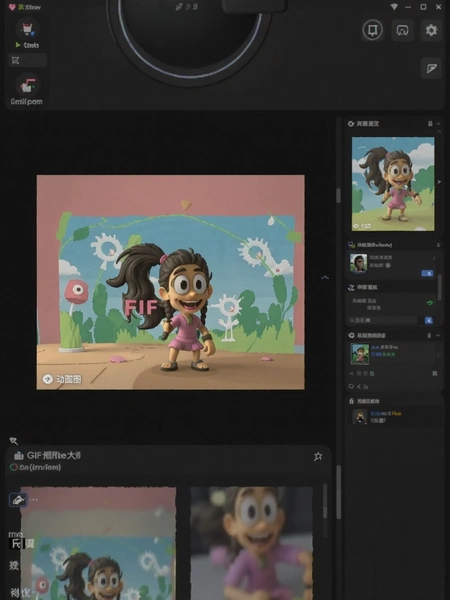This screenshot has width=450, height=600.
Task: Expand the next arrow beside the preview thumbnail
Action: point(439,182)
